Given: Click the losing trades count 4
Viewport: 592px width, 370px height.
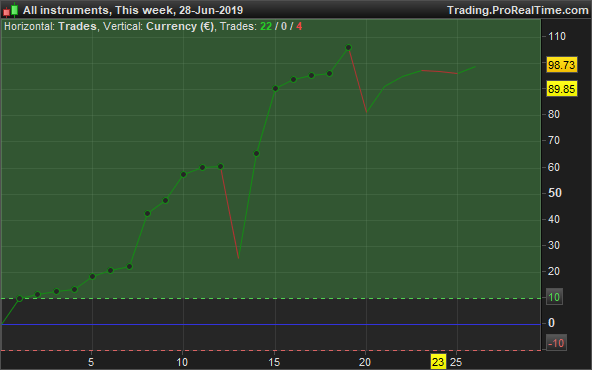Looking at the screenshot, I should [299, 26].
